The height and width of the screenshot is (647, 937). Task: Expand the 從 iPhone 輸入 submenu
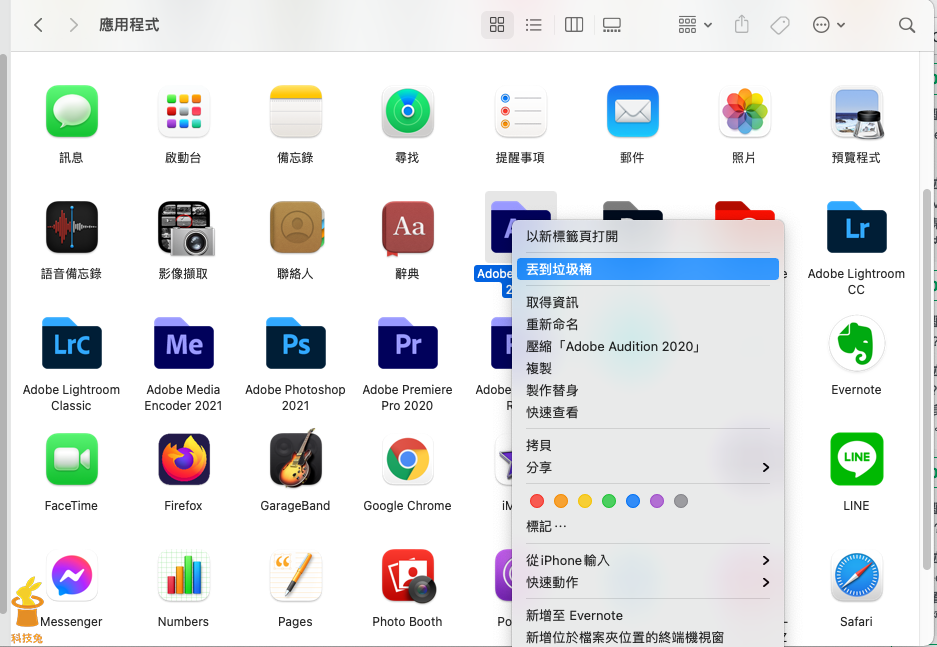pos(648,560)
